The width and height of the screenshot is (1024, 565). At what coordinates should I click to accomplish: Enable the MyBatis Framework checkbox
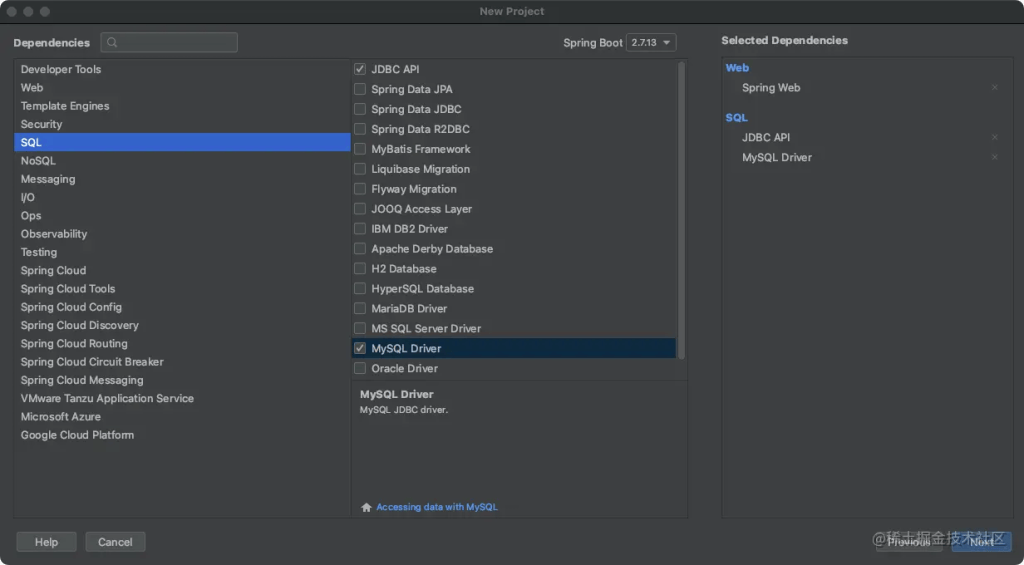click(x=360, y=149)
